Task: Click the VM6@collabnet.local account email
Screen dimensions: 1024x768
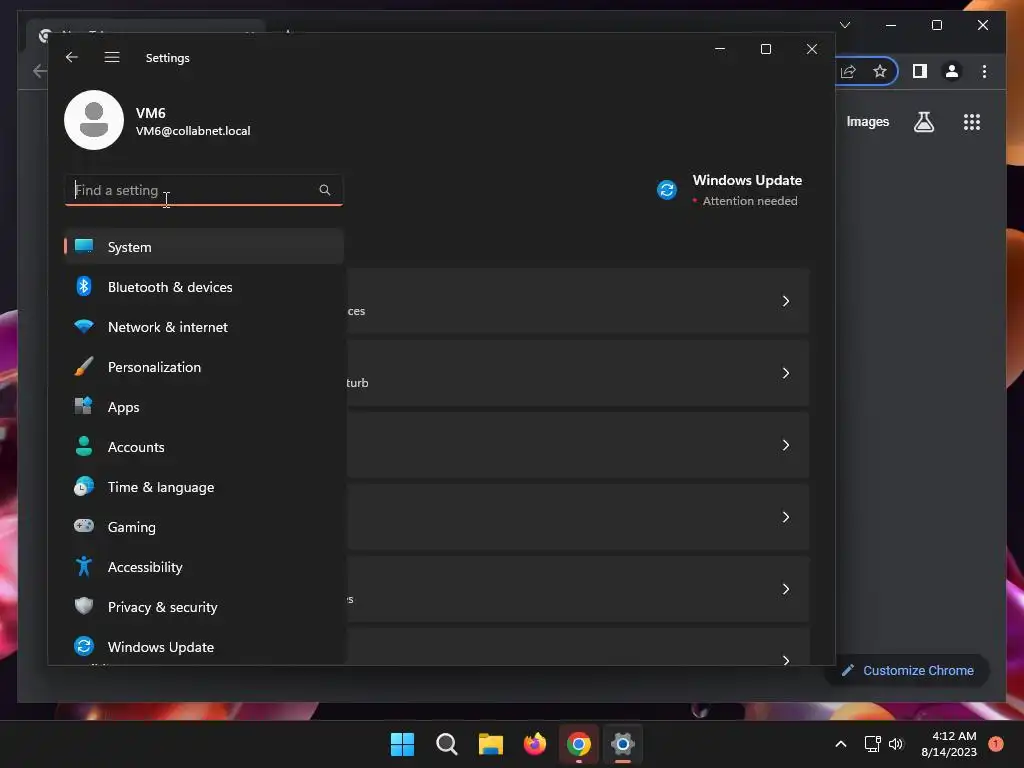Action: click(x=193, y=131)
